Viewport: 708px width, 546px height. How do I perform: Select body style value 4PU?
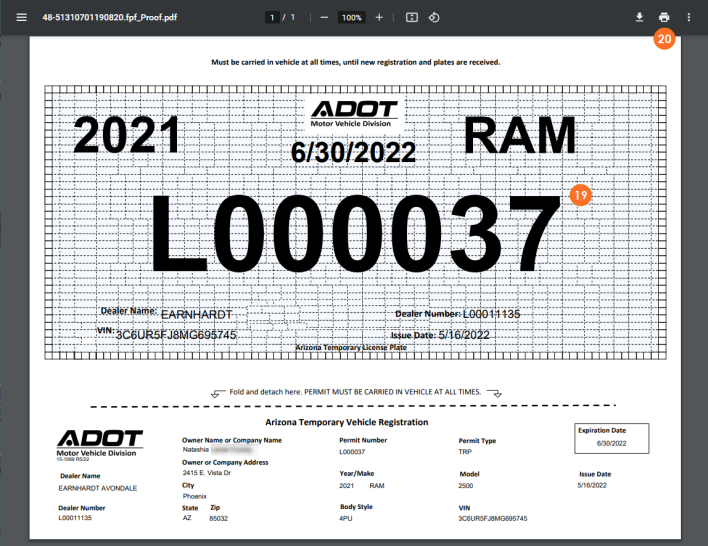346,518
